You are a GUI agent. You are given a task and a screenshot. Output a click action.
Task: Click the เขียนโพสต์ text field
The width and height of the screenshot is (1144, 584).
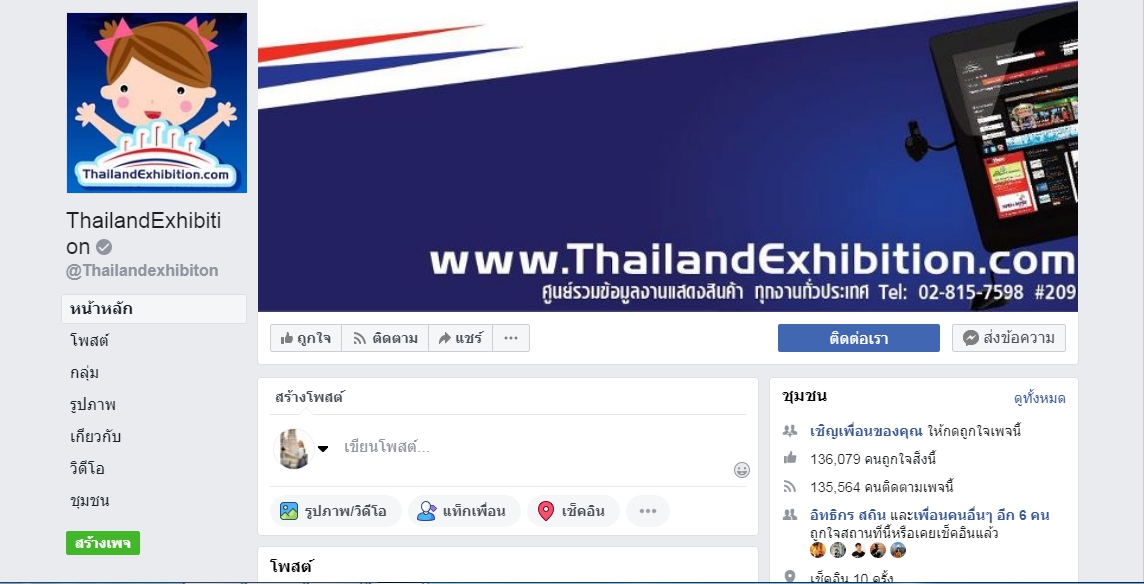[536, 447]
